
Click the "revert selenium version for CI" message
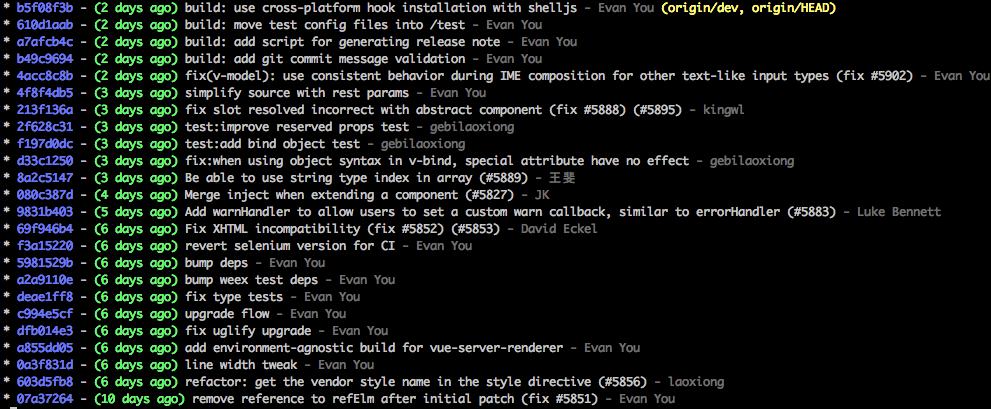(293, 246)
